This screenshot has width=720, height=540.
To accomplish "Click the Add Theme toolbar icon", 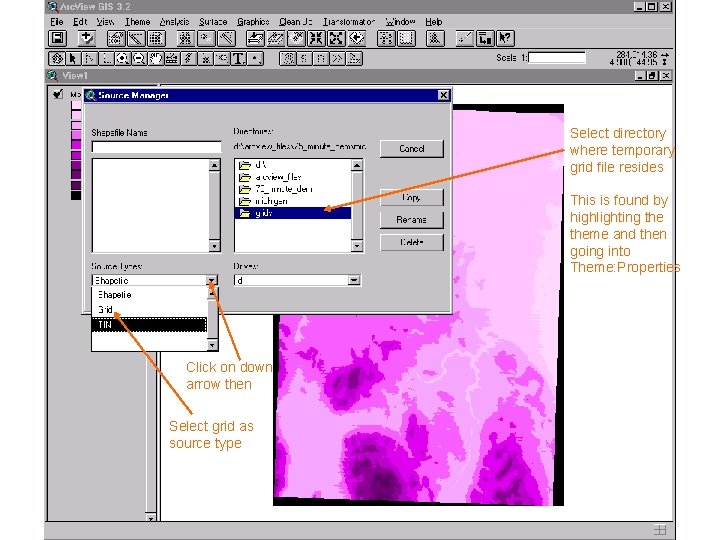I will tap(86, 38).
